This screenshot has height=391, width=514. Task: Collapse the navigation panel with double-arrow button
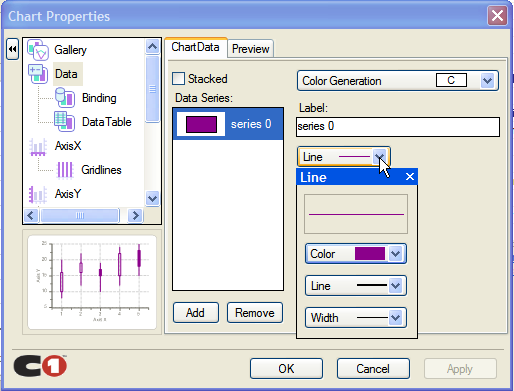pyautogui.click(x=13, y=49)
